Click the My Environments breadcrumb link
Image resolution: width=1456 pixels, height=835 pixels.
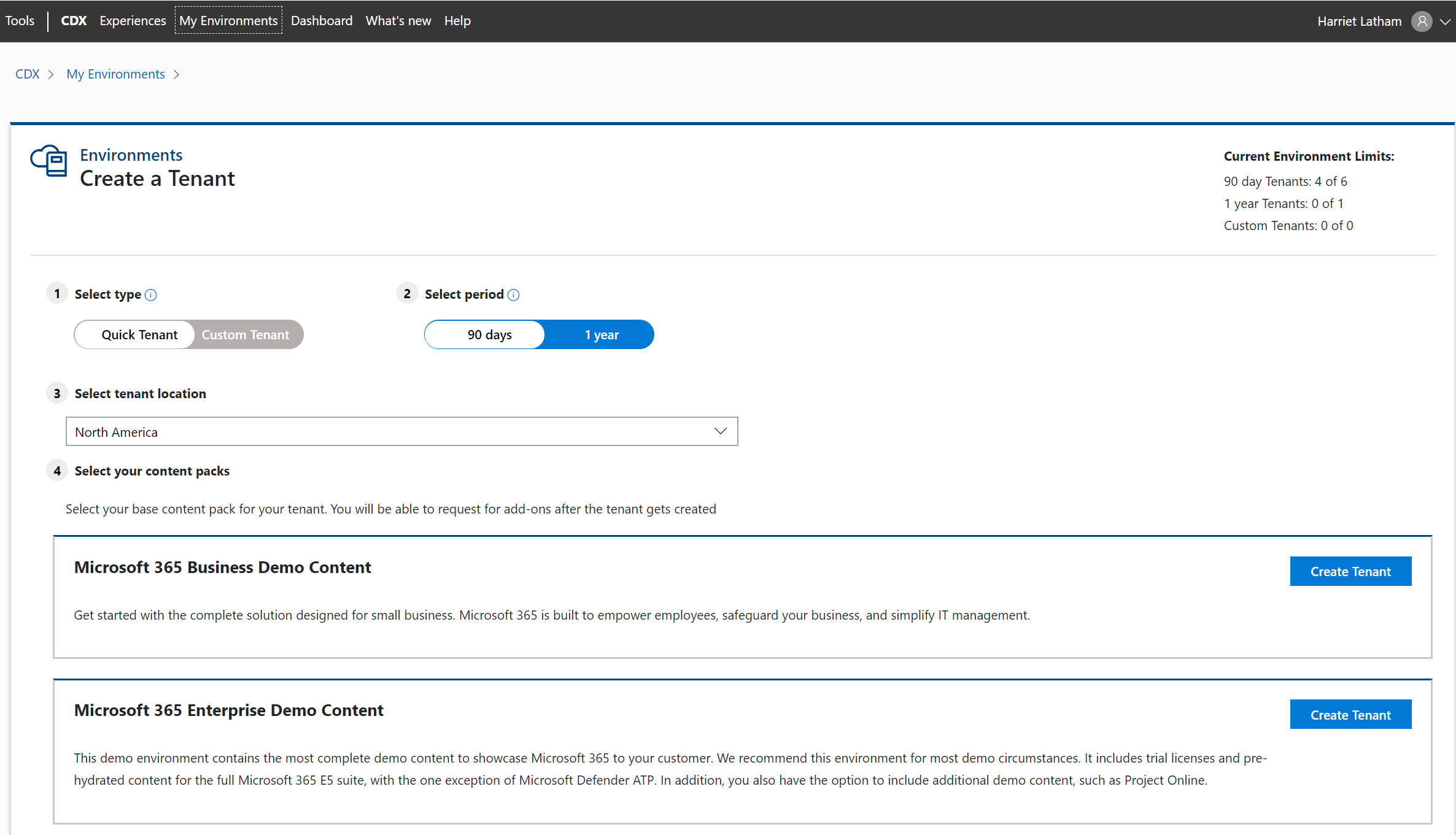click(115, 74)
